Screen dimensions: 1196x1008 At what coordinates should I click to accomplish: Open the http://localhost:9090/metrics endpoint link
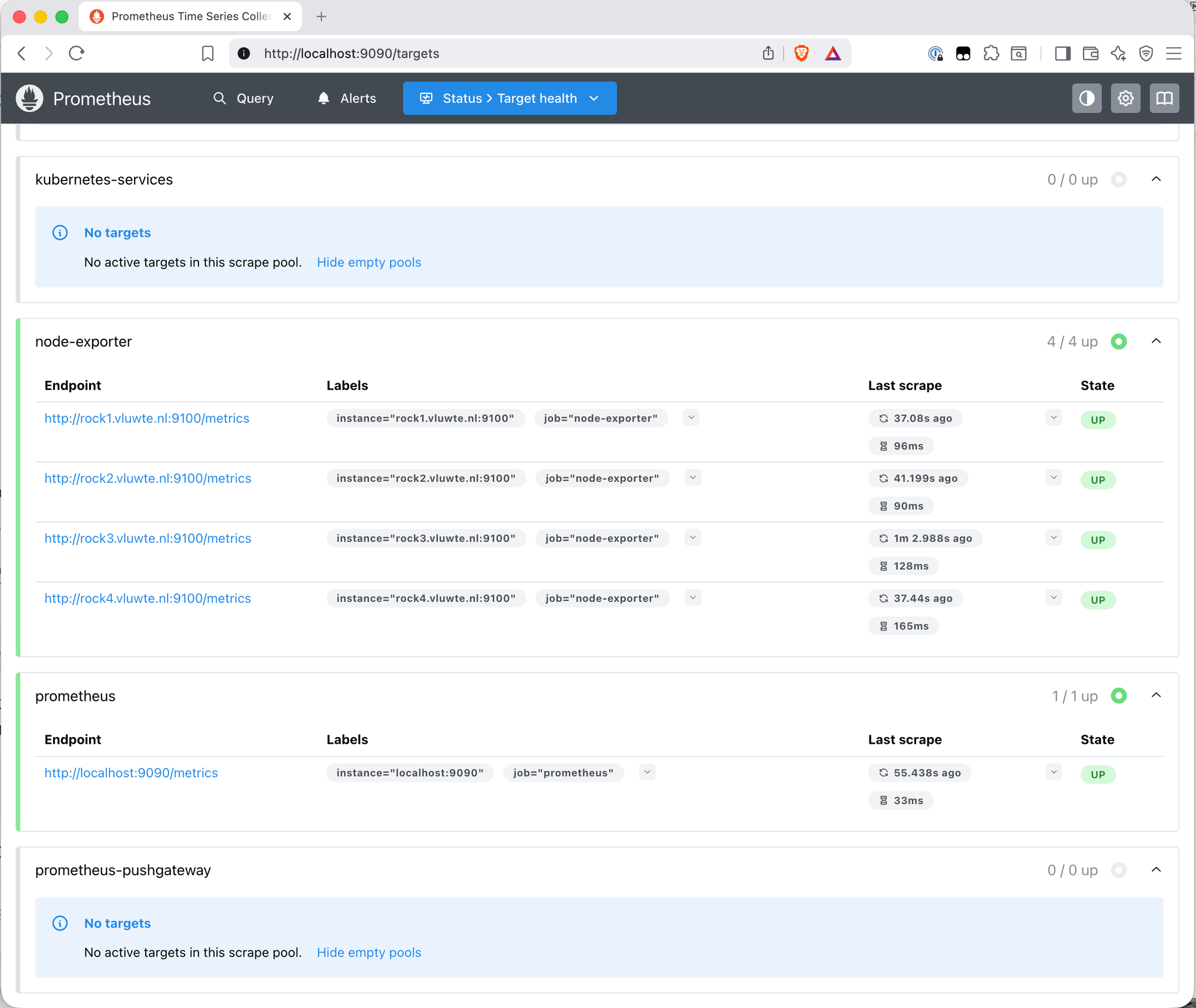[131, 772]
